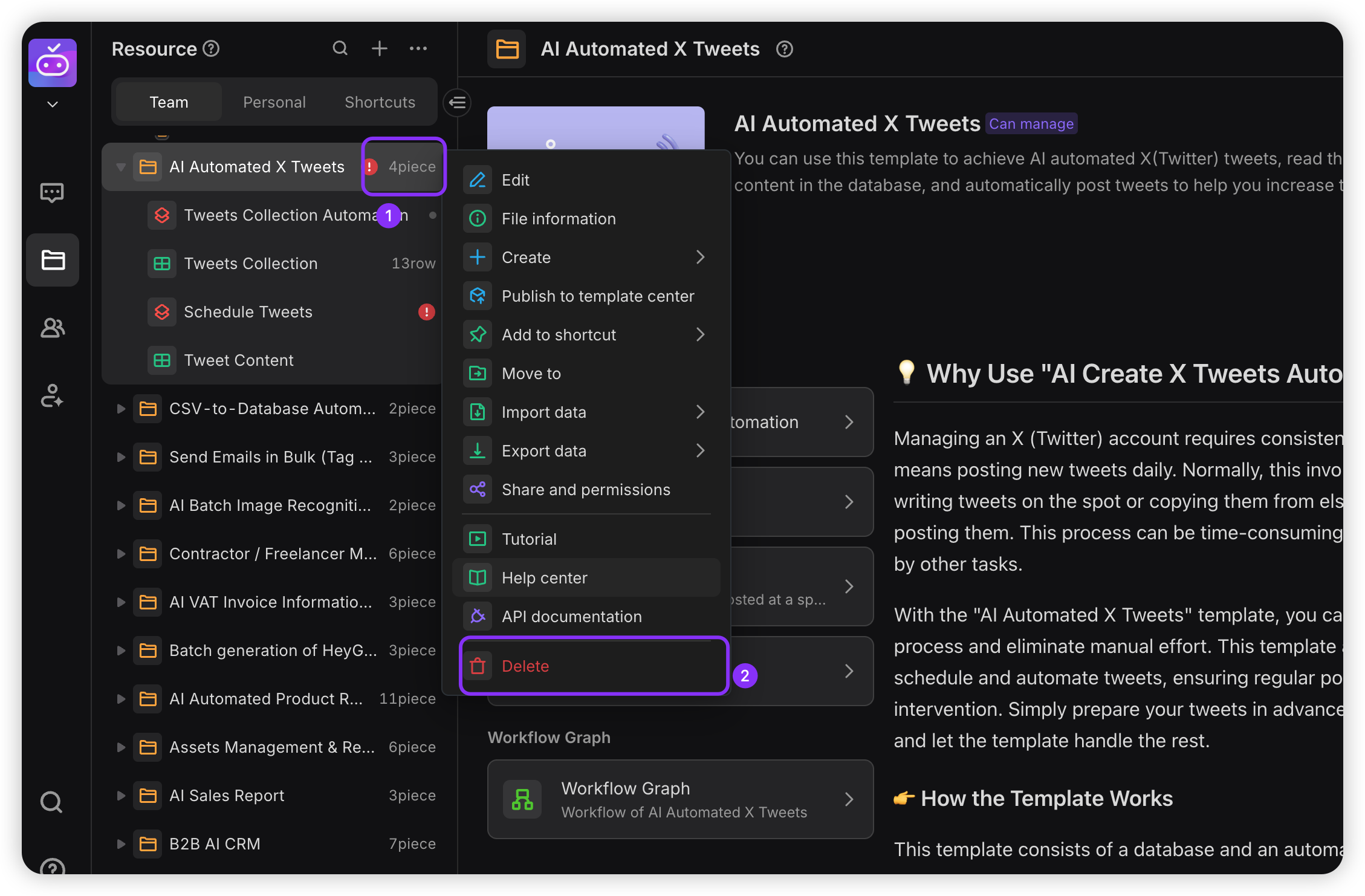Screen dimensions: 1365x896
Task: Open the chat icon in left sidebar
Action: coord(53,193)
